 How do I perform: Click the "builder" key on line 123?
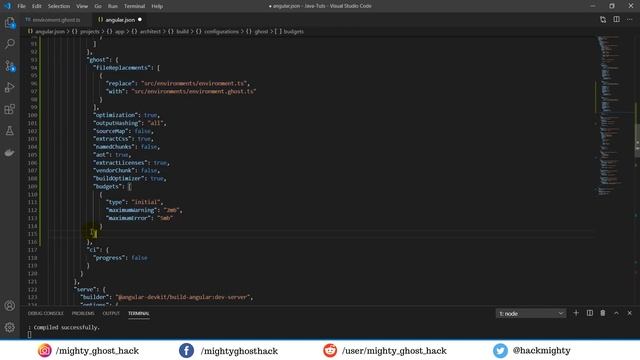tap(95, 297)
